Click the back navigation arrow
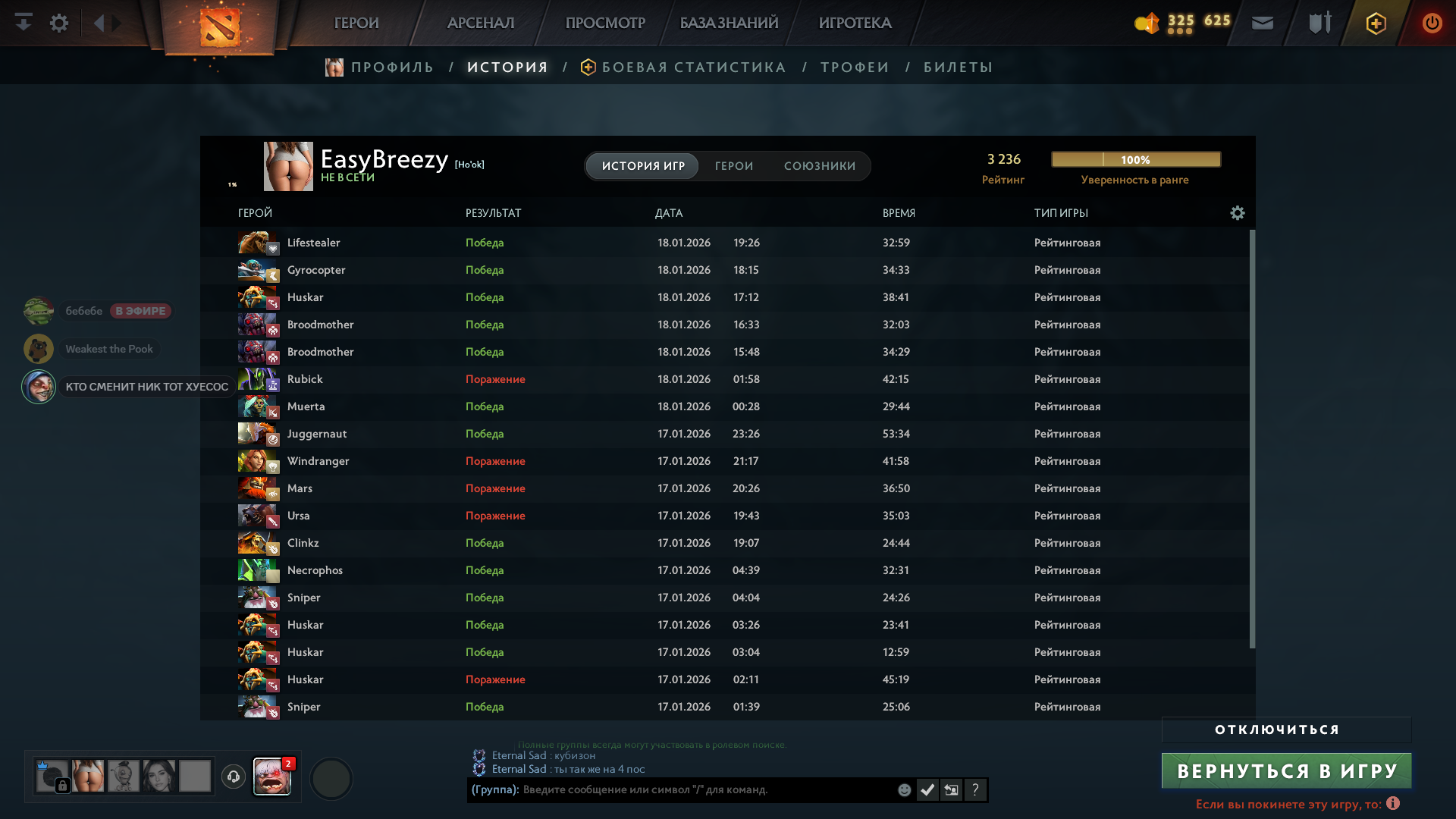This screenshot has width=1456, height=819. point(99,23)
